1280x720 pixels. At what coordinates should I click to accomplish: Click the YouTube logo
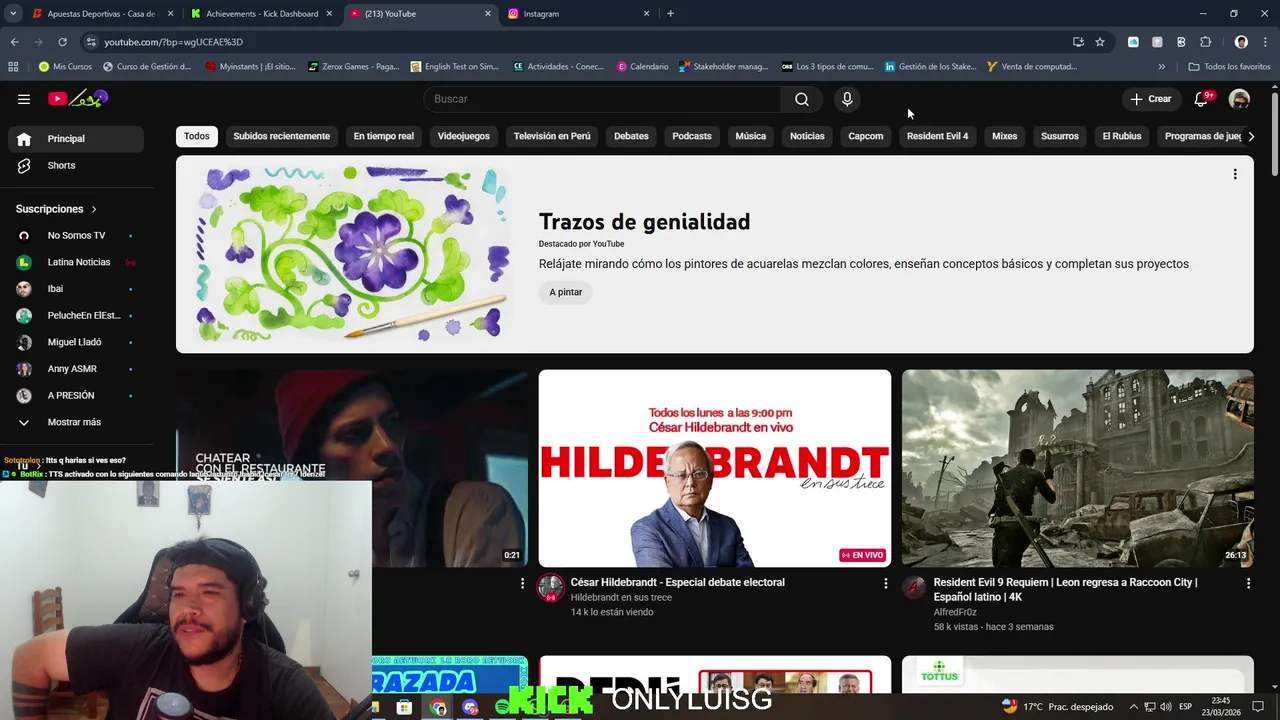click(x=77, y=98)
